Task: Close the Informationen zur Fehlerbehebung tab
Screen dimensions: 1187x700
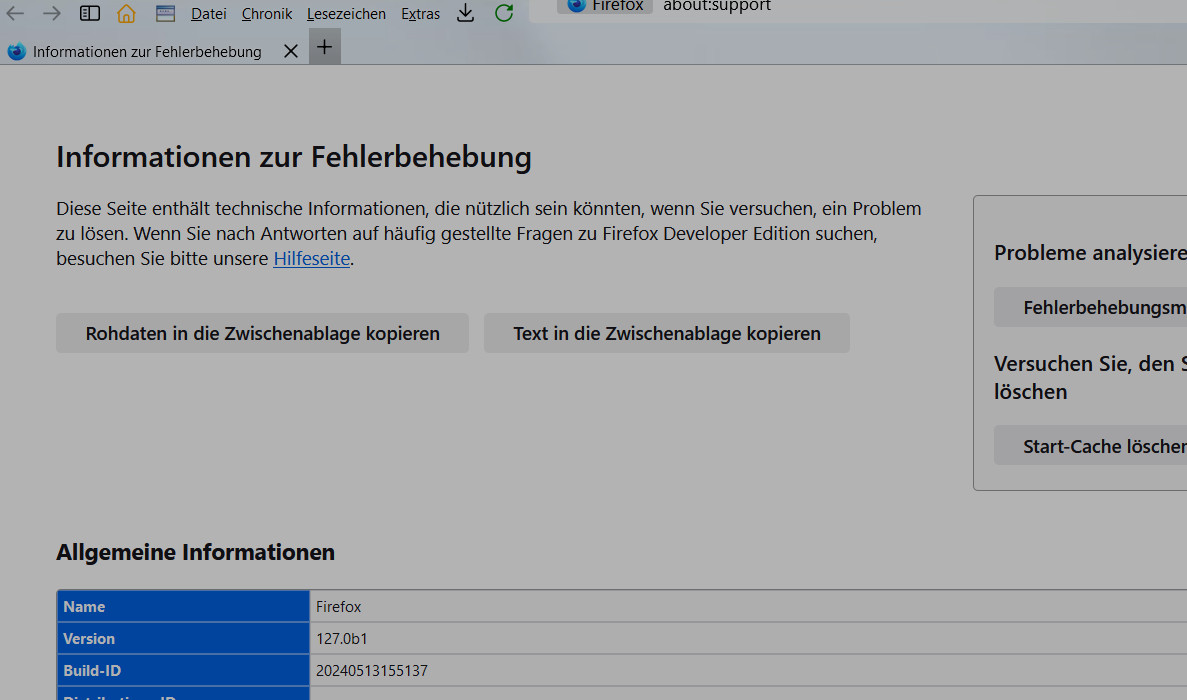Action: [x=291, y=51]
